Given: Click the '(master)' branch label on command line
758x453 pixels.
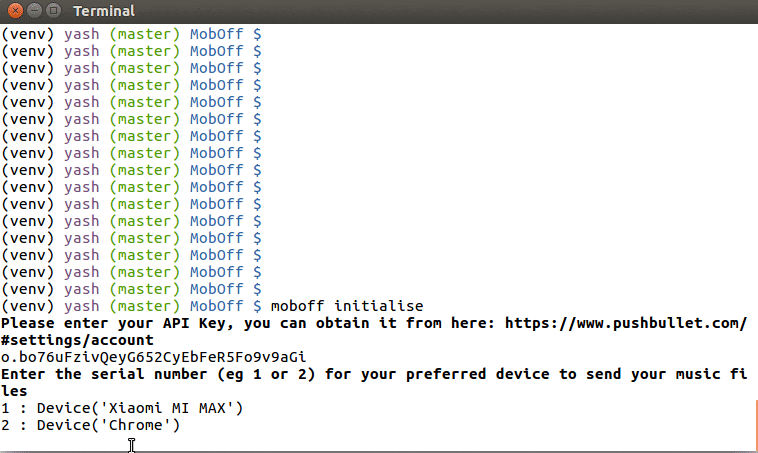Looking at the screenshot, I should 145,306.
